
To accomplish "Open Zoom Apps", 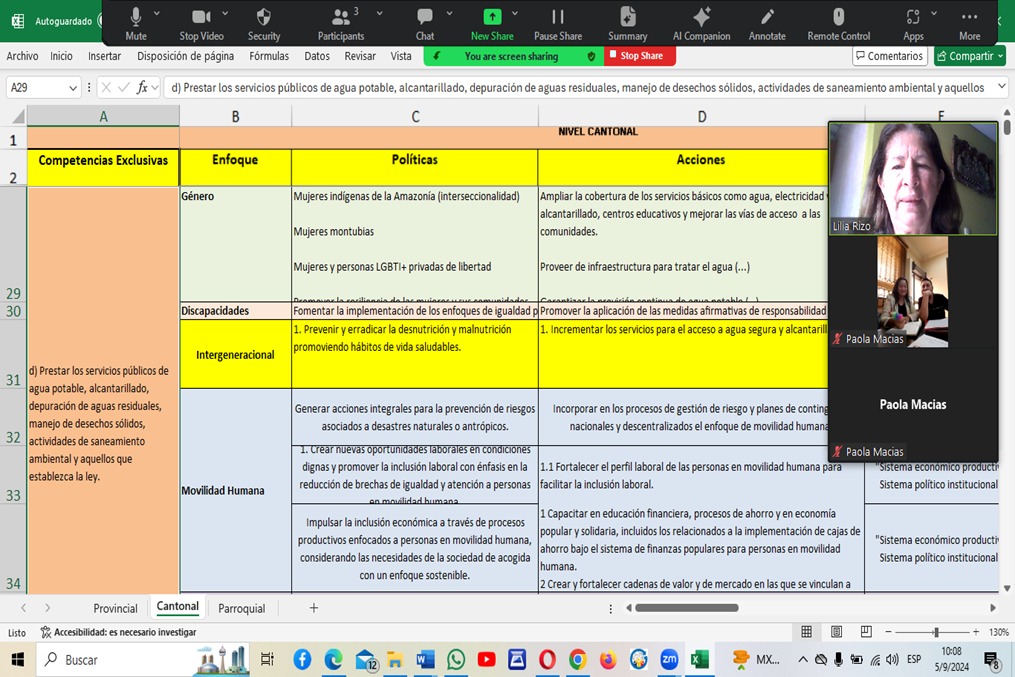I will tap(913, 24).
